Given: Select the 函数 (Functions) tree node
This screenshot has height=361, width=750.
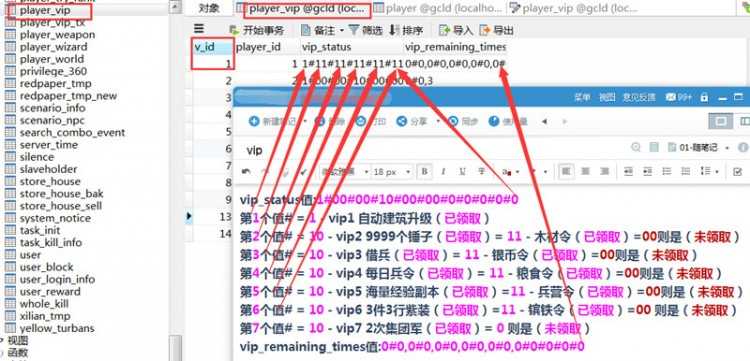Looking at the screenshot, I should point(18,353).
